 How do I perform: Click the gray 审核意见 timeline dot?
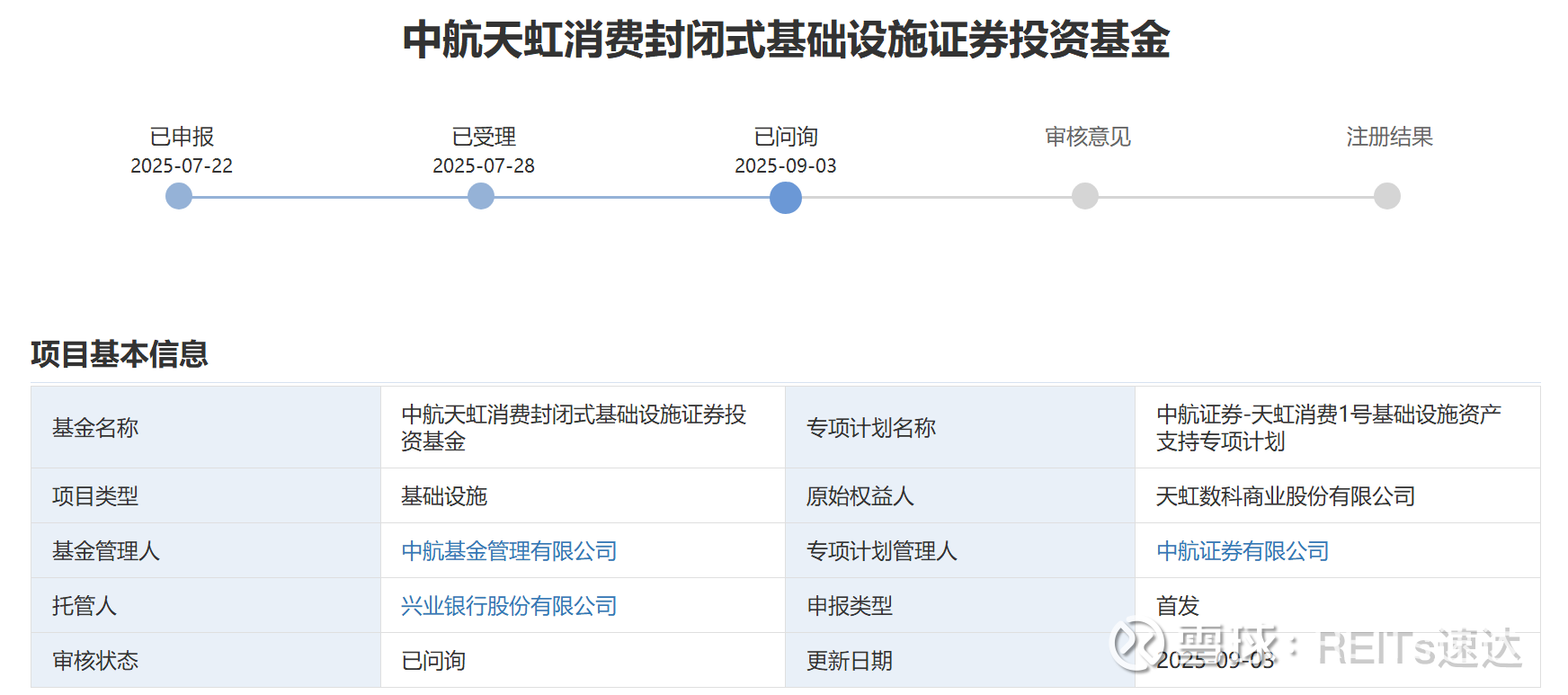click(1085, 196)
